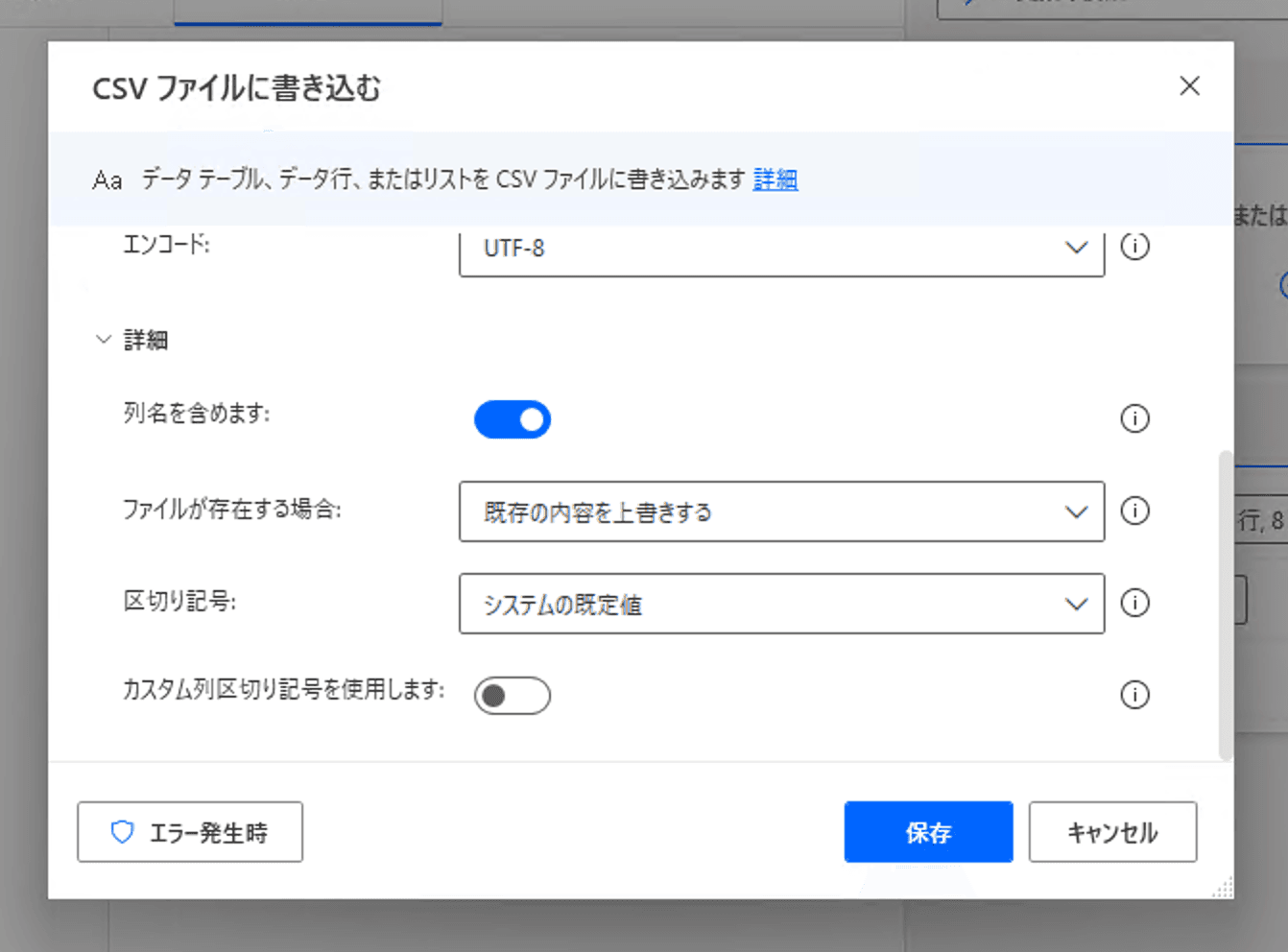Collapse the 詳細 section chevron

tap(104, 340)
